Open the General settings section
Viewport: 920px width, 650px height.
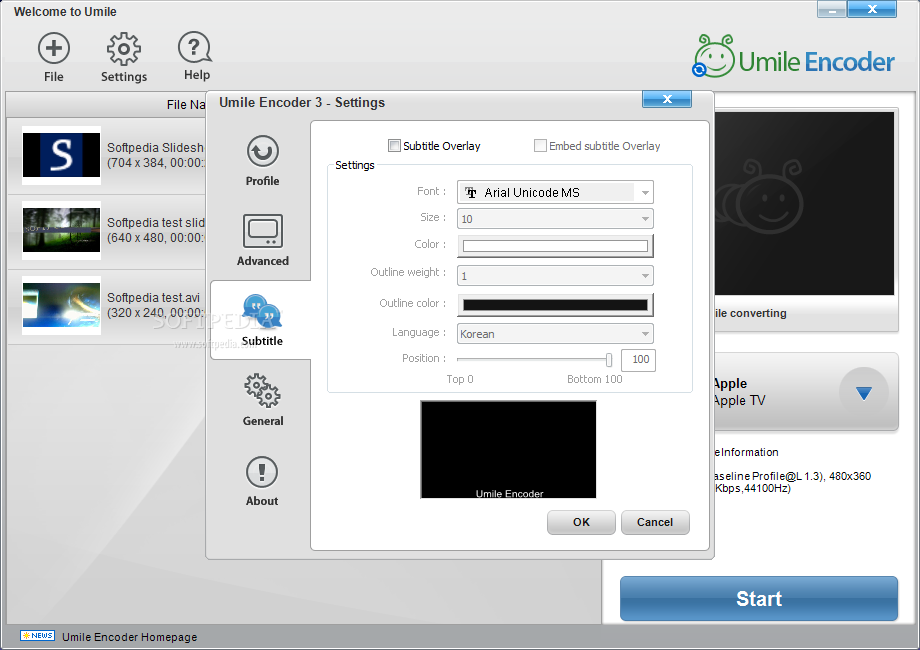[x=263, y=400]
